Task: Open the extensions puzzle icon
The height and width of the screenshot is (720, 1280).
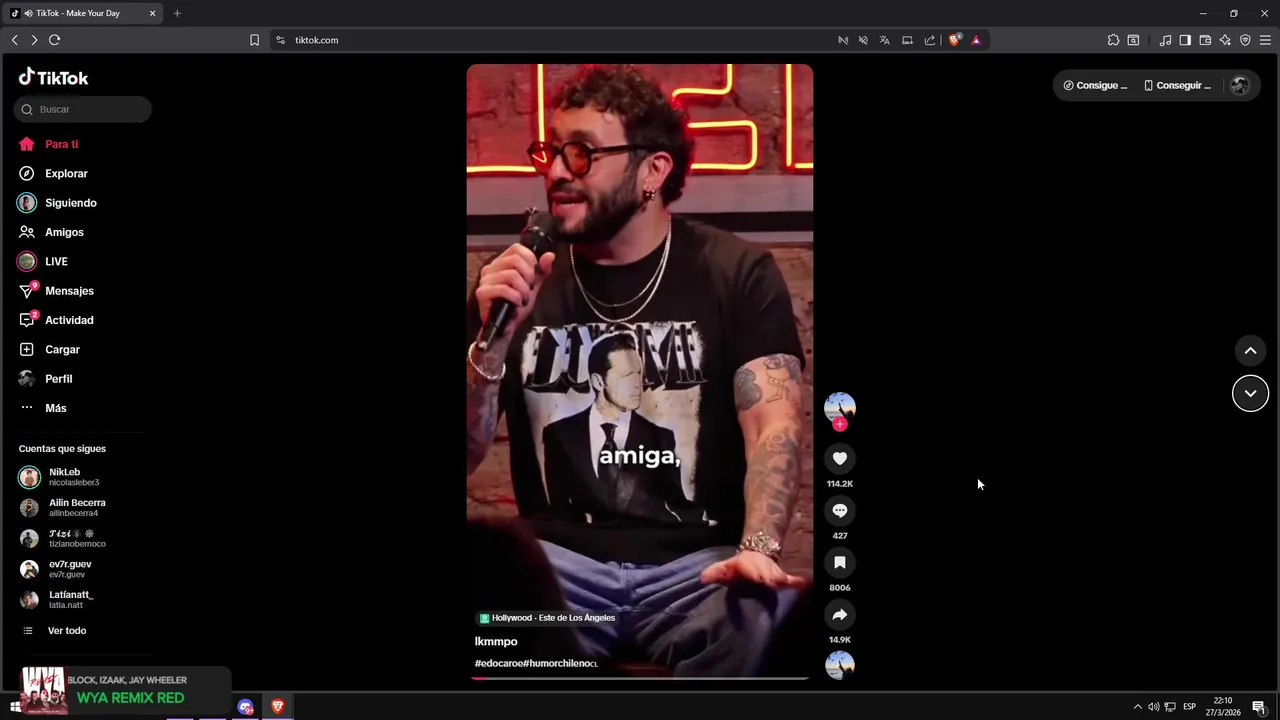Action: pos(1113,40)
